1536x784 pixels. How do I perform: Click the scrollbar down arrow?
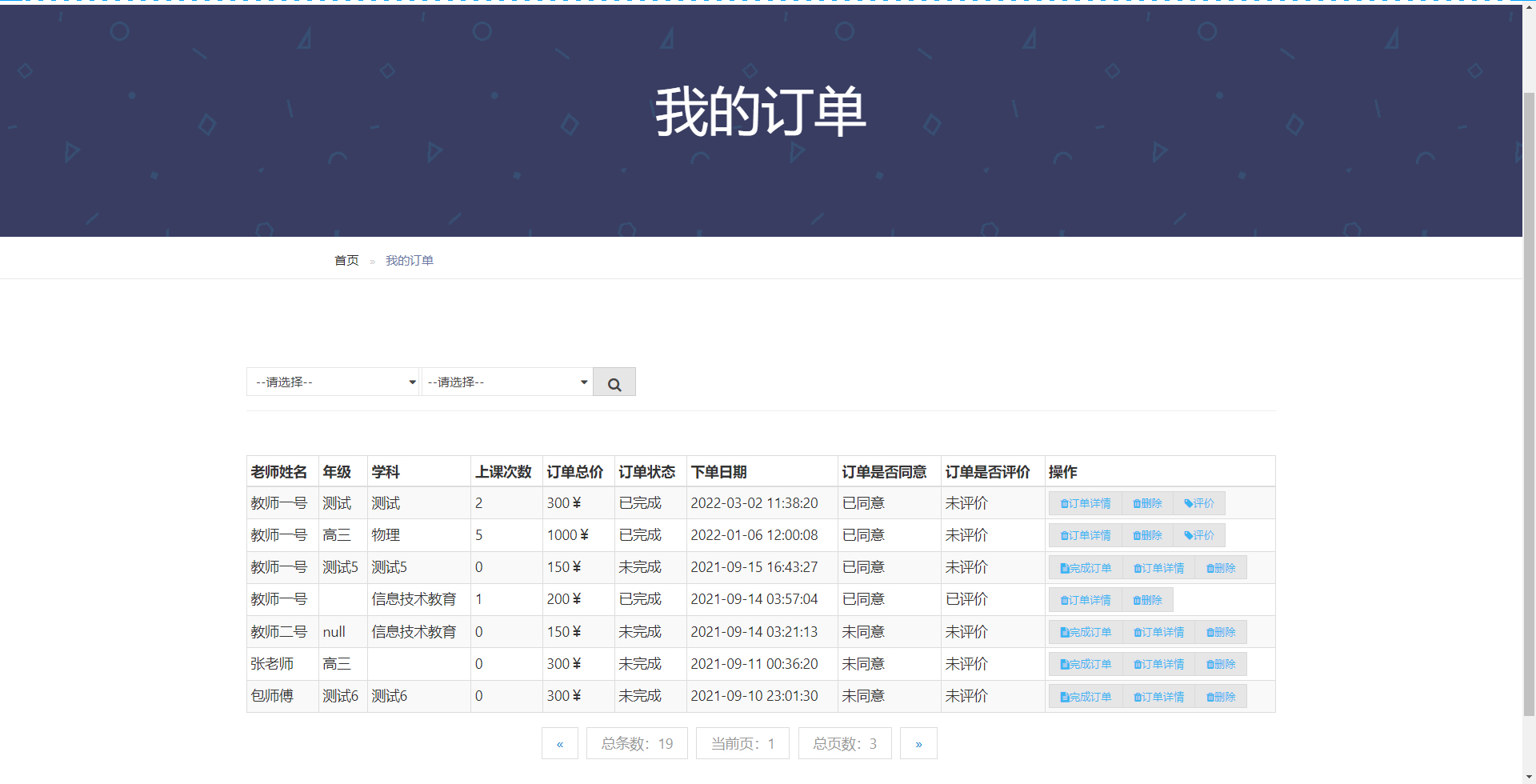(x=1530, y=775)
